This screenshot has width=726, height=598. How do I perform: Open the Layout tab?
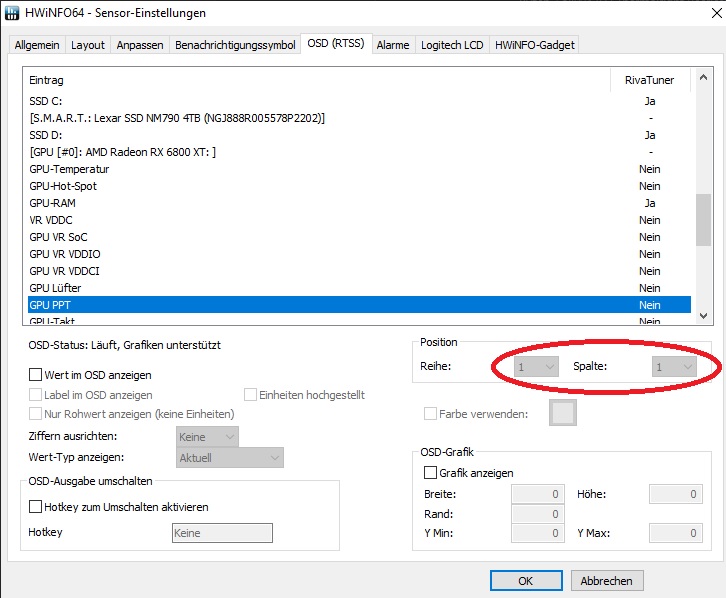coord(88,45)
